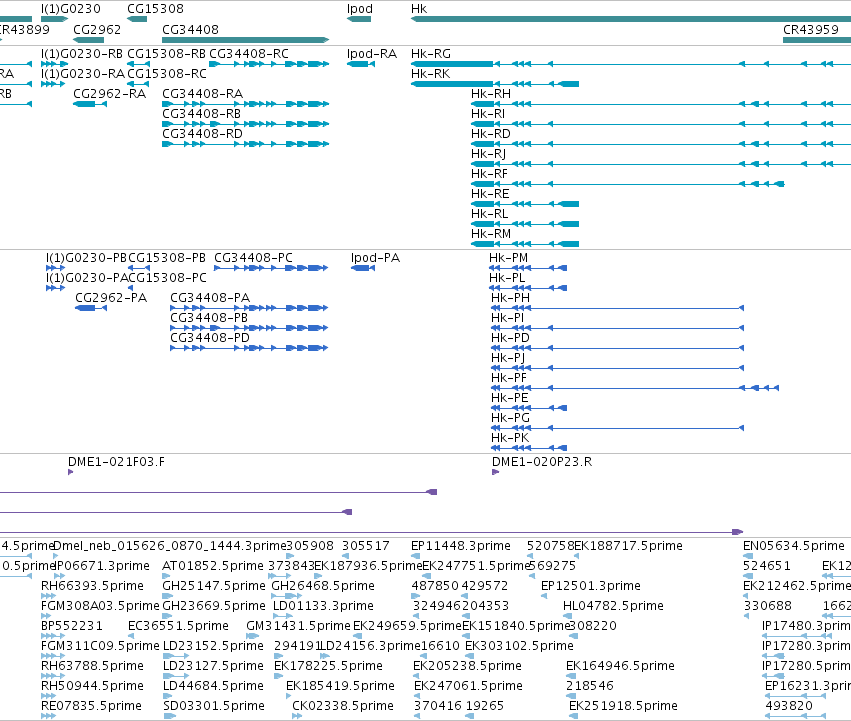The width and height of the screenshot is (851, 721).
Task: Select EK164946.5prime EST label
Action: 620,666
